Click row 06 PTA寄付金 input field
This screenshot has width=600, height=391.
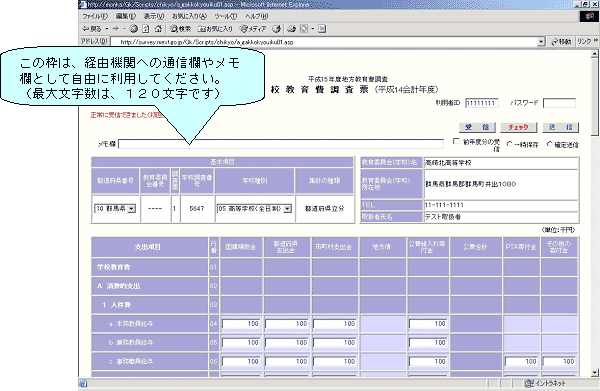[x=521, y=361]
